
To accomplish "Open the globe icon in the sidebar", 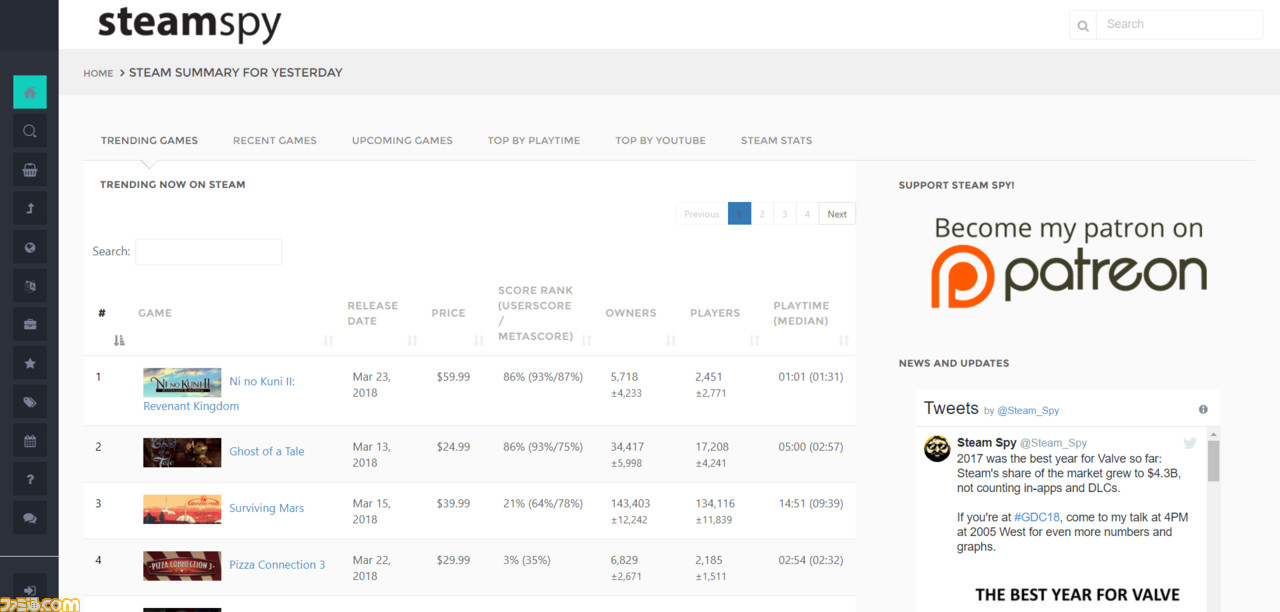I will [x=30, y=247].
